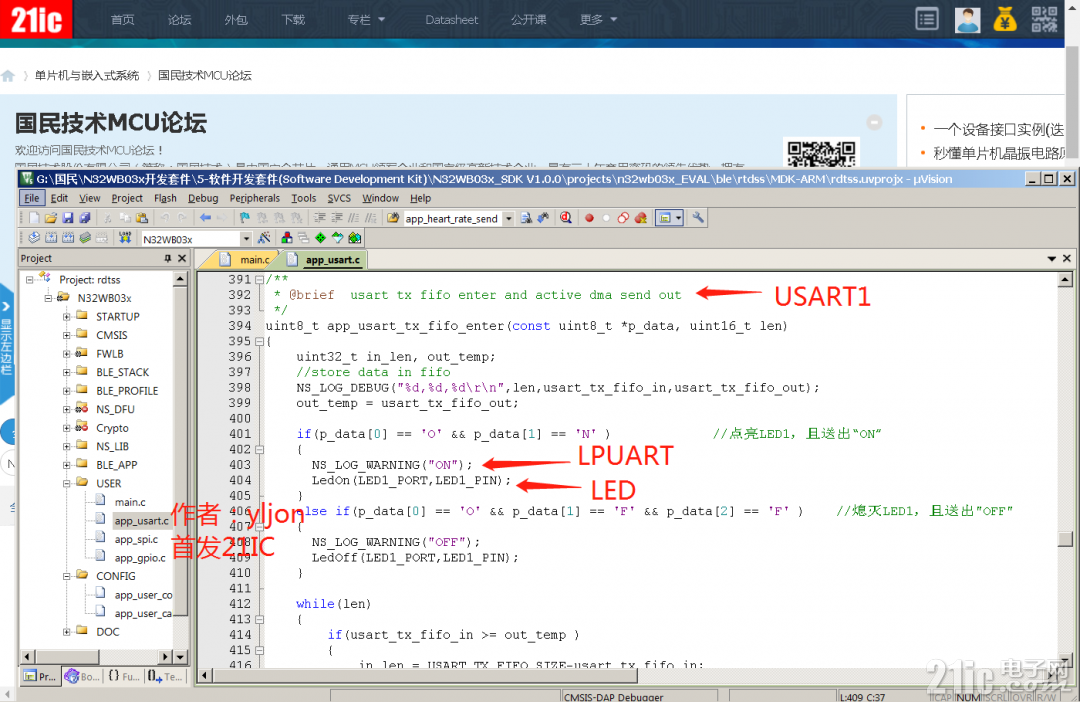This screenshot has width=1080, height=702.
Task: Collapse the CONFIG group
Action: pyautogui.click(x=67, y=576)
